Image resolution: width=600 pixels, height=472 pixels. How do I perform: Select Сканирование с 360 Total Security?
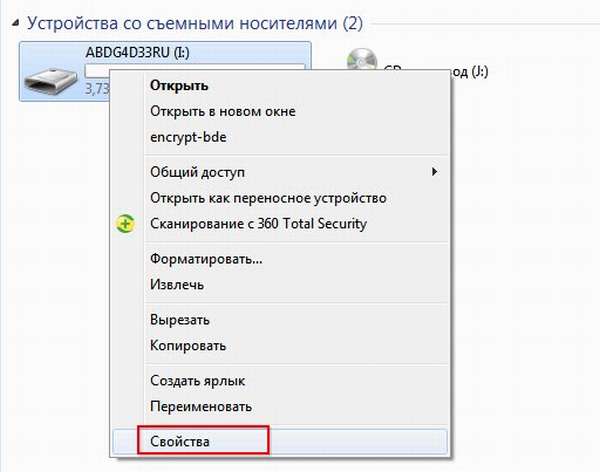258,224
